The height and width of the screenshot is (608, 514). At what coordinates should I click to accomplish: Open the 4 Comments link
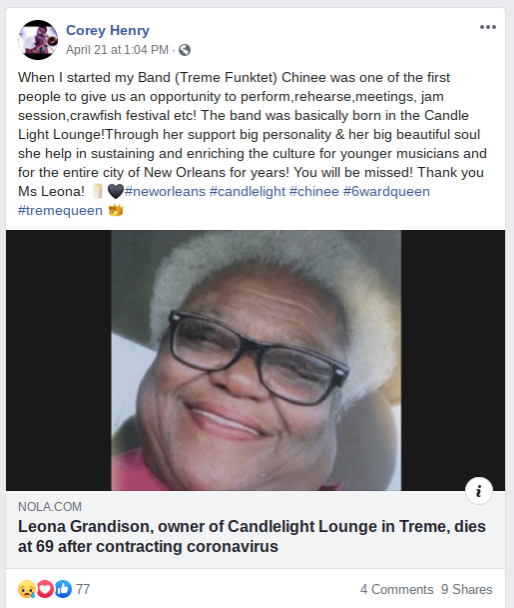click(397, 589)
